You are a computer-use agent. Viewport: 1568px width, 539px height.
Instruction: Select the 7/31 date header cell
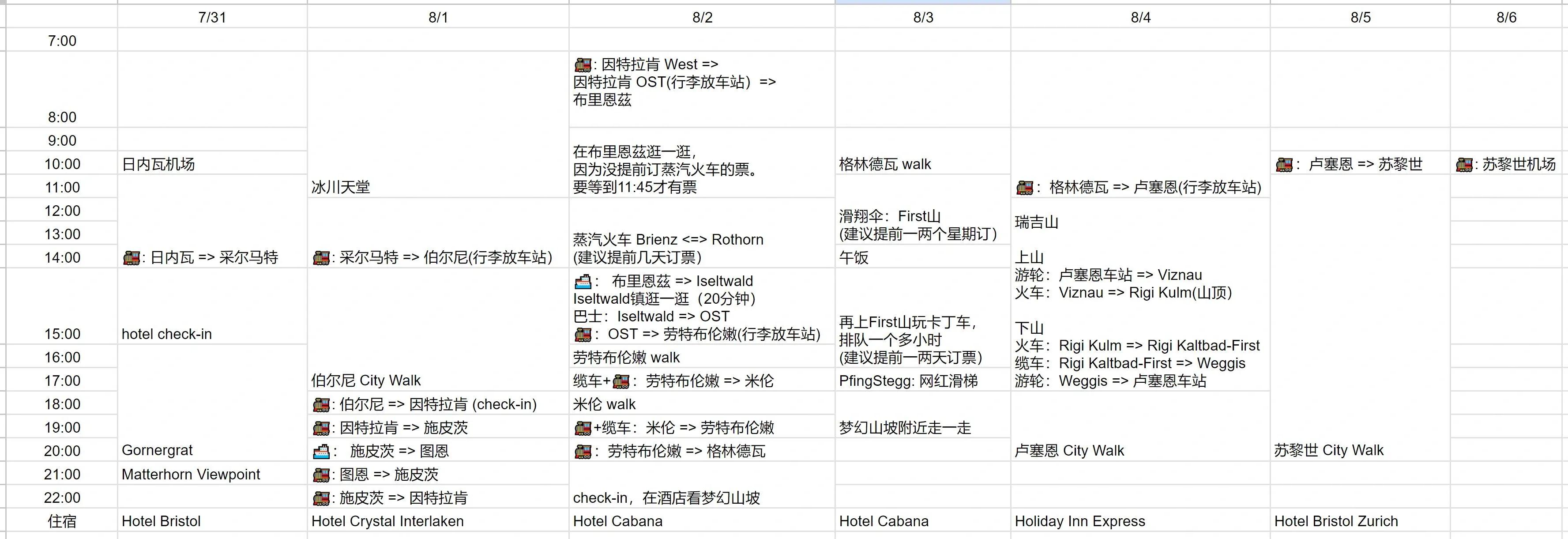[212, 17]
